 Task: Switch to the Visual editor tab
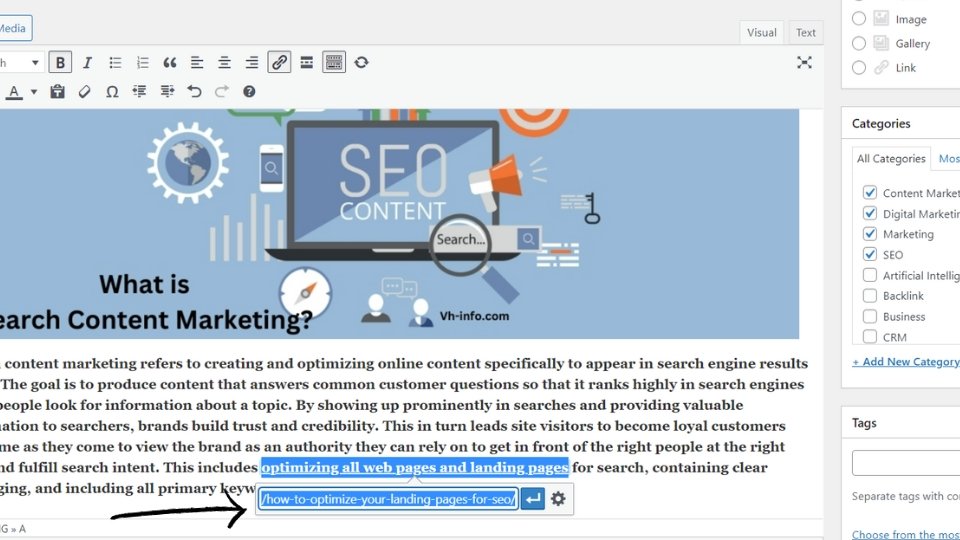pyautogui.click(x=762, y=32)
